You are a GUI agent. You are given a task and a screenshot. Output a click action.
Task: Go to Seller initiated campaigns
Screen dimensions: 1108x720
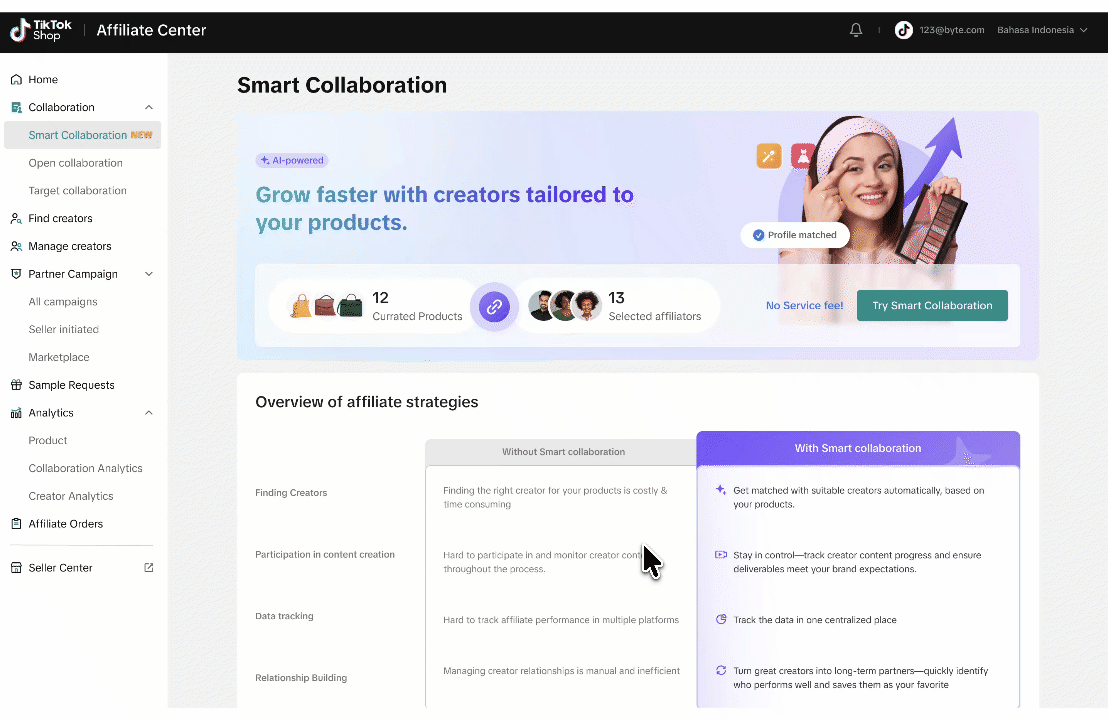click(x=64, y=329)
